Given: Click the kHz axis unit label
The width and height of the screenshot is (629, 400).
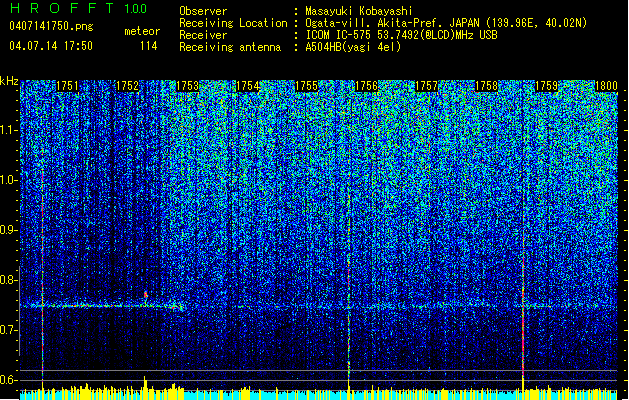Looking at the screenshot, I should click(x=9, y=81).
